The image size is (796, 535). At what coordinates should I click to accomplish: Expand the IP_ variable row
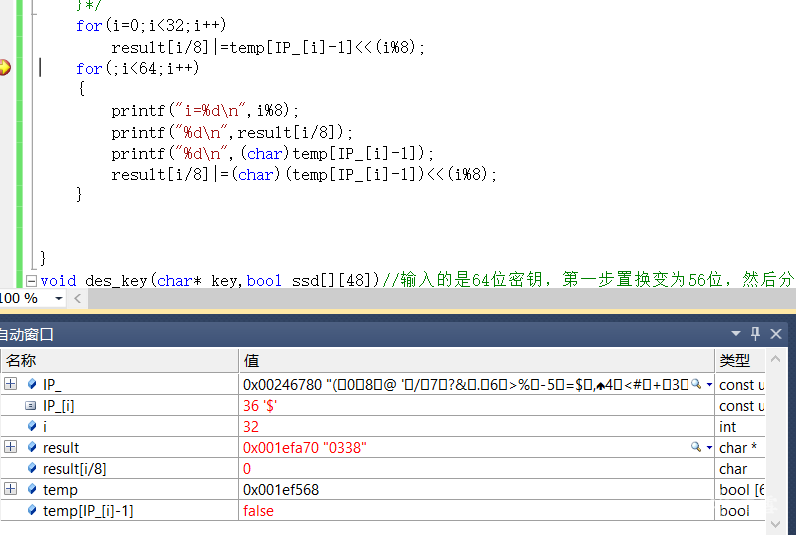(x=10, y=384)
